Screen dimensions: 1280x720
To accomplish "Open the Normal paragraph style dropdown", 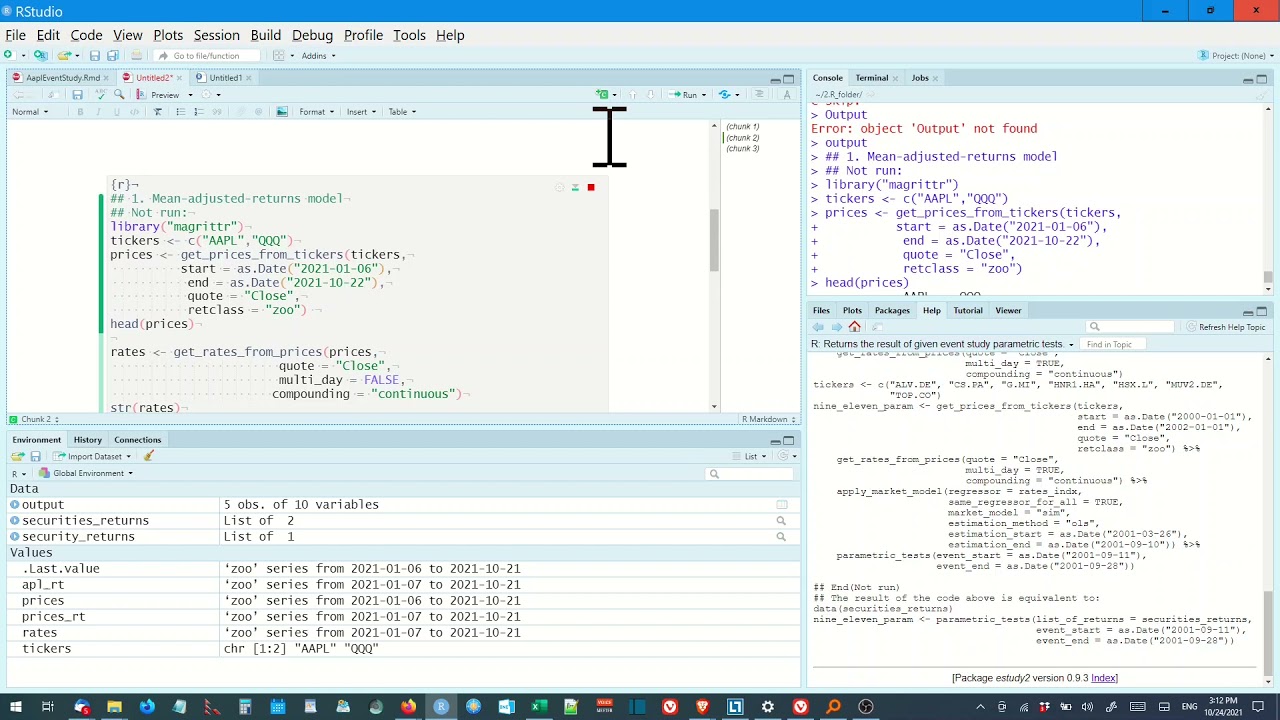I will [29, 112].
